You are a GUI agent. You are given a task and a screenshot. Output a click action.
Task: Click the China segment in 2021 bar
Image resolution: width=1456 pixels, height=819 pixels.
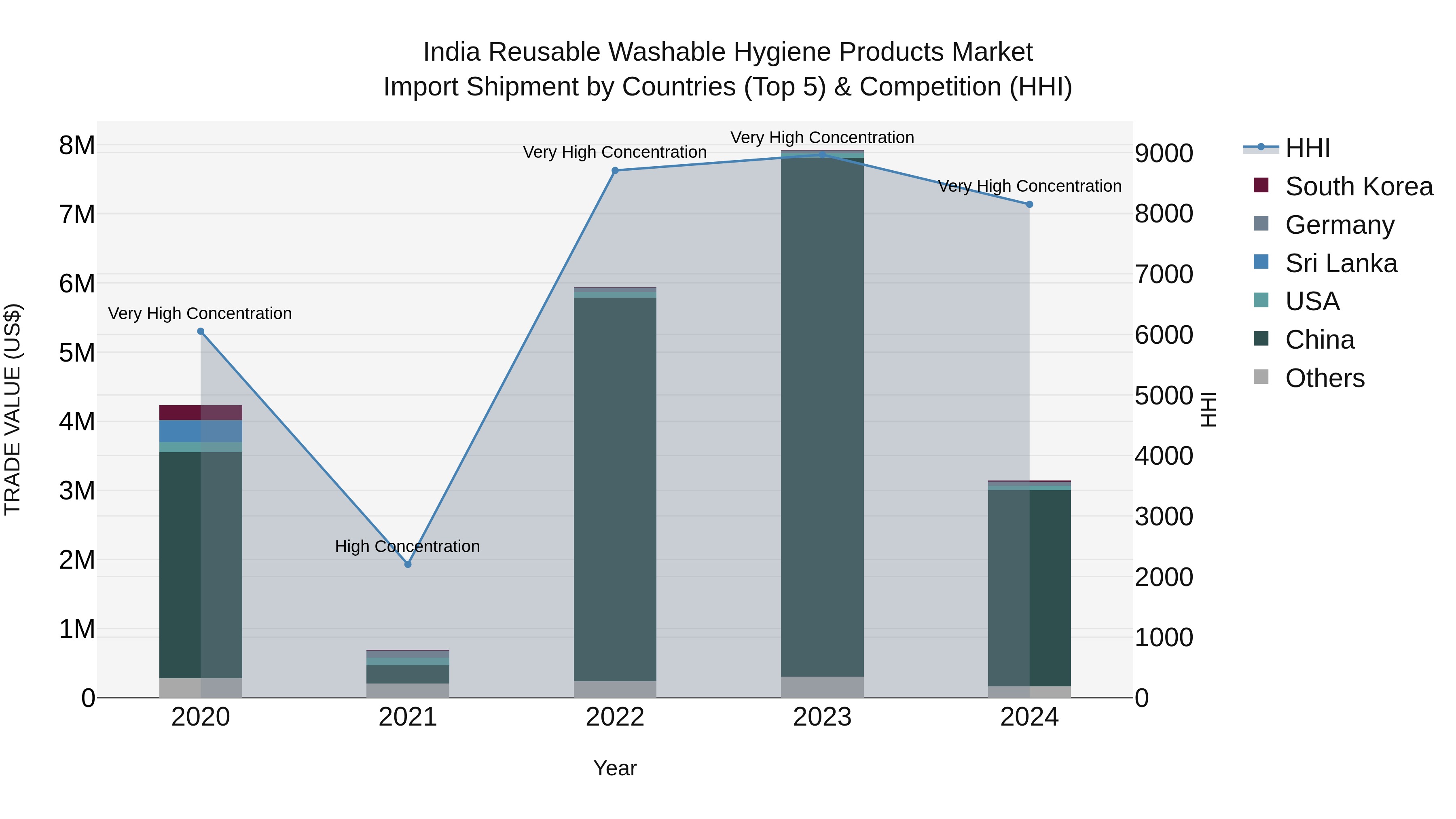click(408, 674)
